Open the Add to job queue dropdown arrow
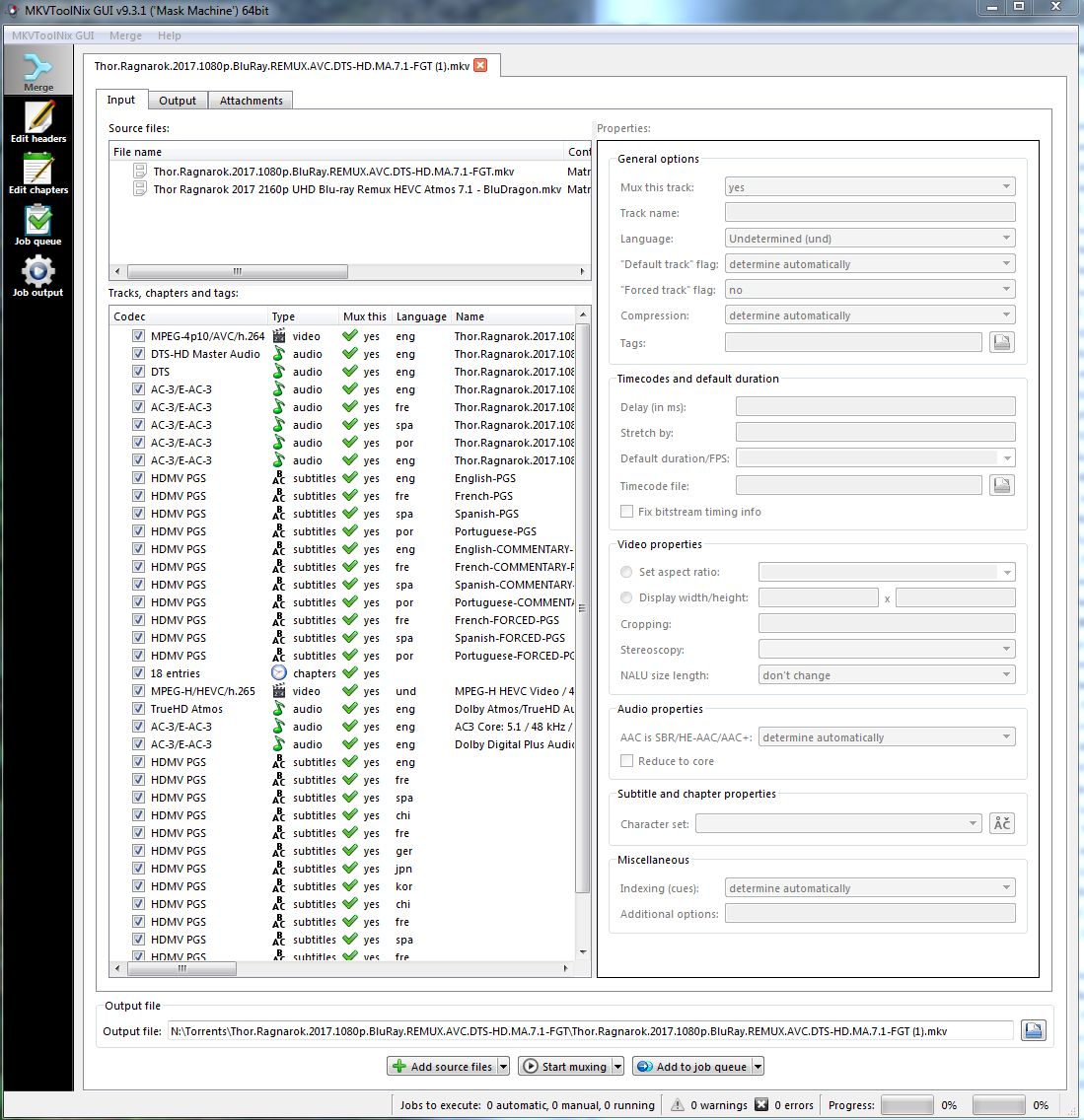1084x1120 pixels. coord(759,1067)
